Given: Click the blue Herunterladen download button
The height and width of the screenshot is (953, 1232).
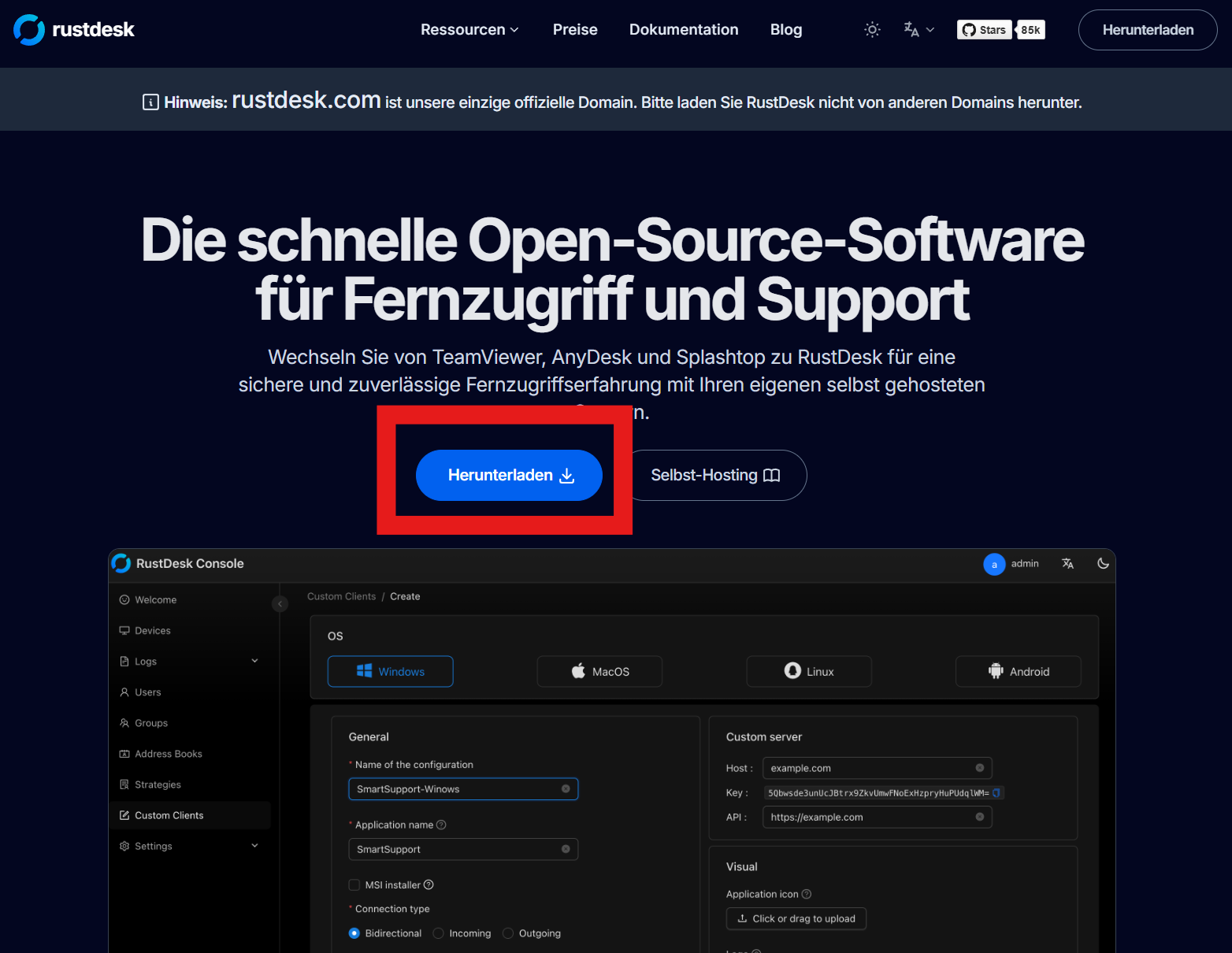Looking at the screenshot, I should 509,475.
